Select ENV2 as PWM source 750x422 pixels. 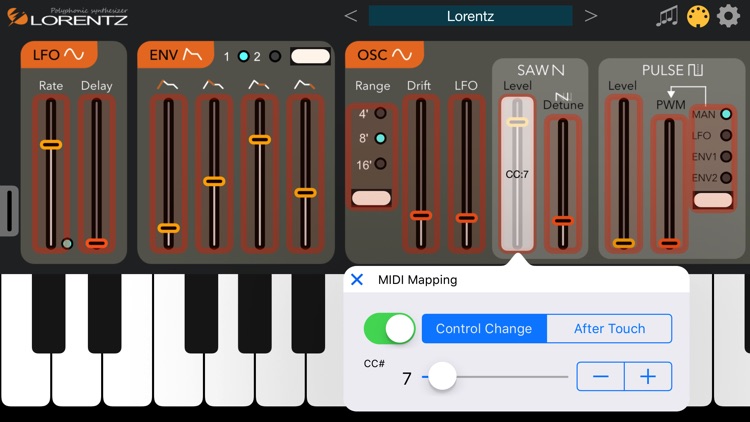click(x=726, y=178)
